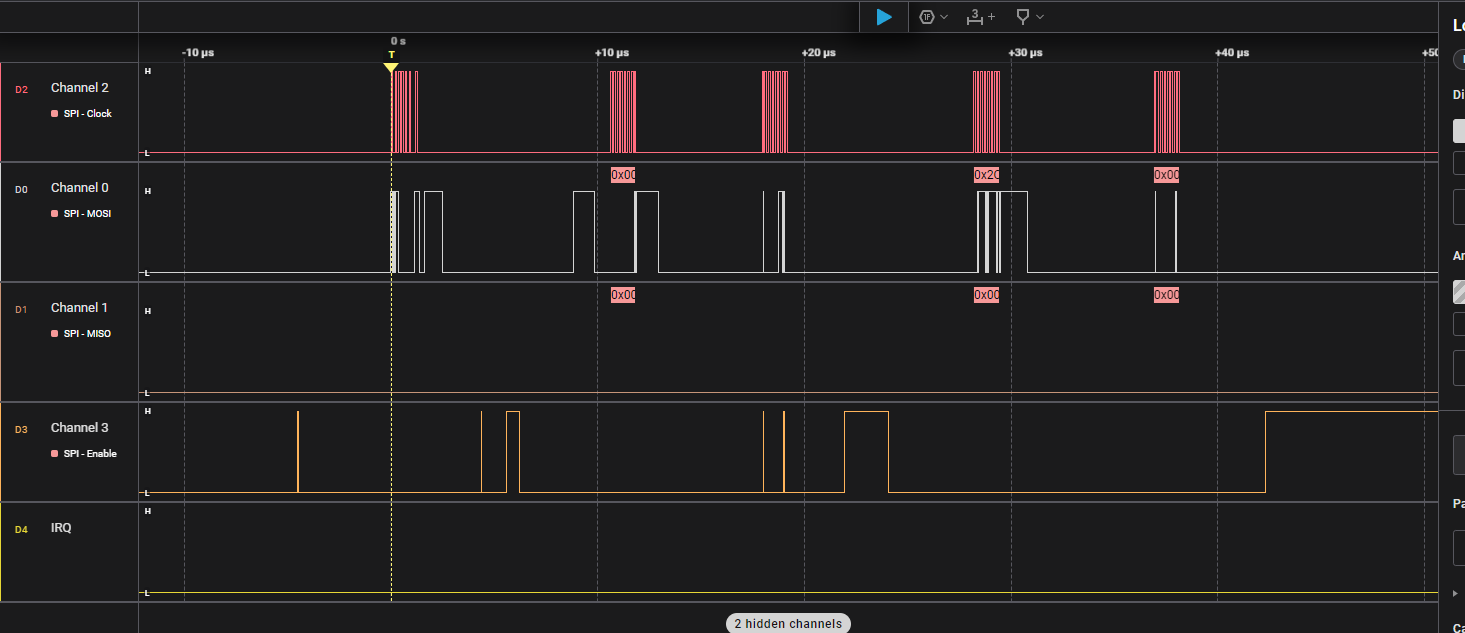
Task: Click the first 0x00 decoded byte on MISO
Action: (x=623, y=295)
